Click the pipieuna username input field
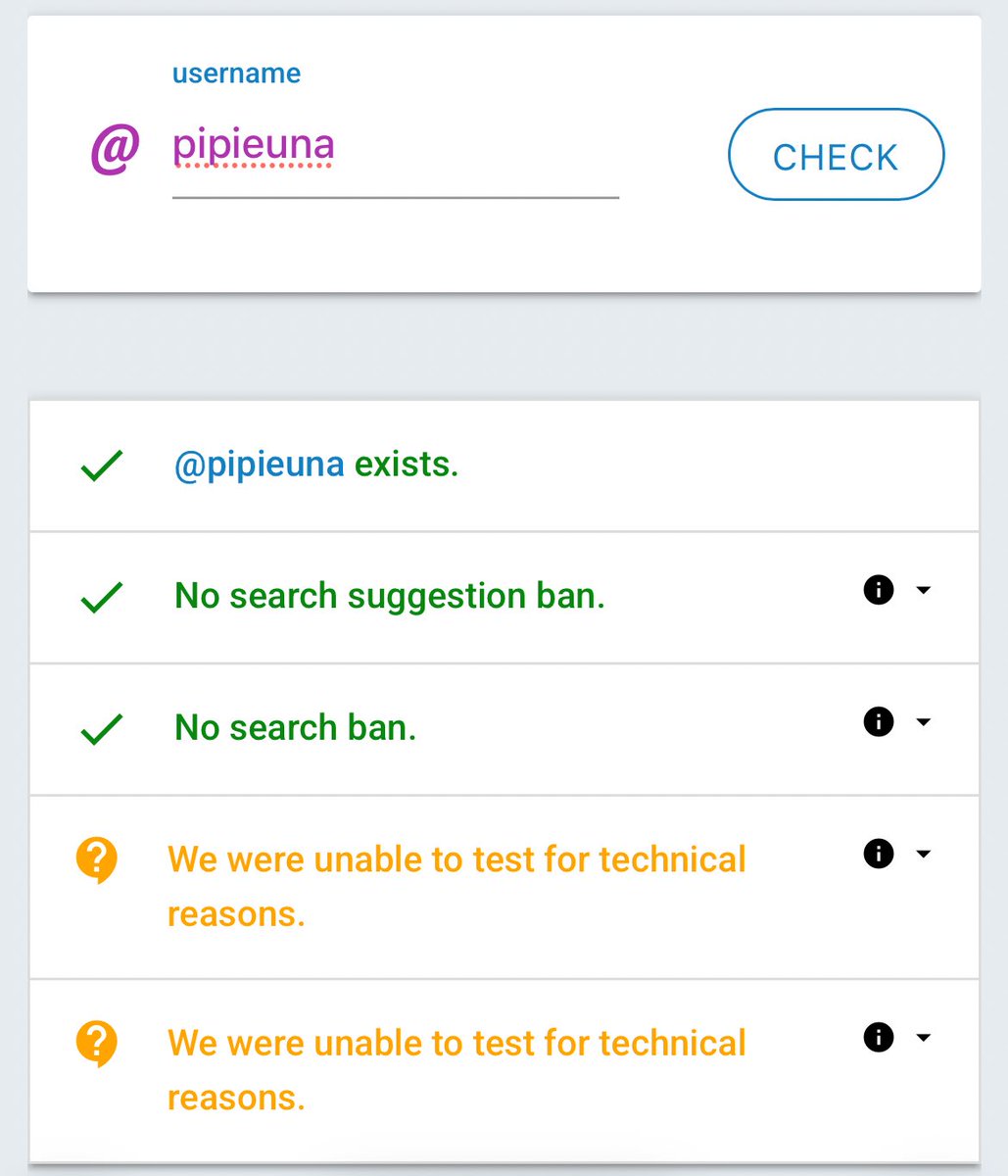The width and height of the screenshot is (1008, 1176). [x=395, y=149]
